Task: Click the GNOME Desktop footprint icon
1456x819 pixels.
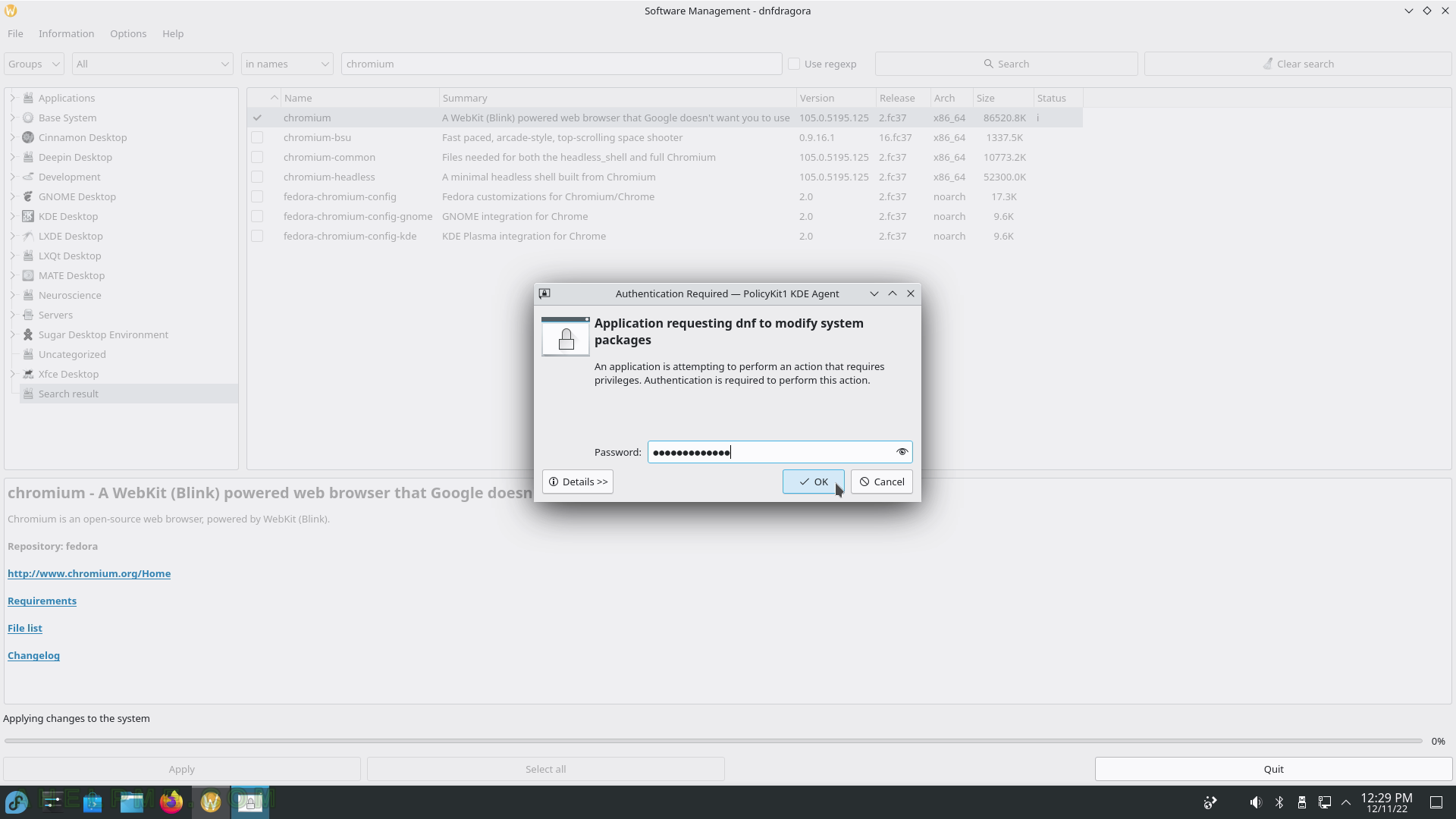Action: pos(28,196)
